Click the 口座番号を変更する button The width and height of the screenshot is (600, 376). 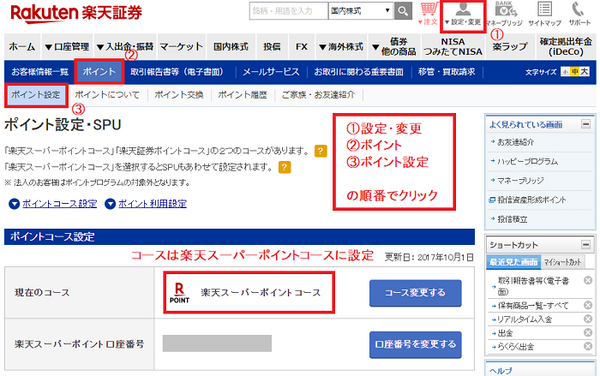(x=415, y=345)
